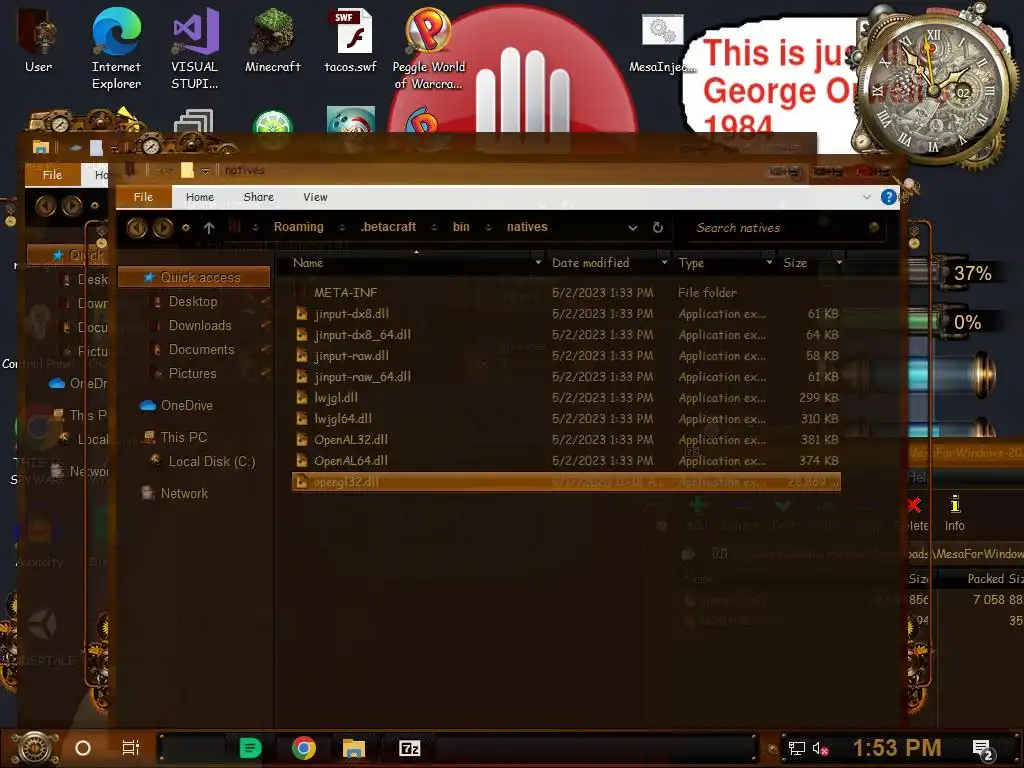The image size is (1024, 768).
Task: Open the address bar history dropdown
Action: 632,227
